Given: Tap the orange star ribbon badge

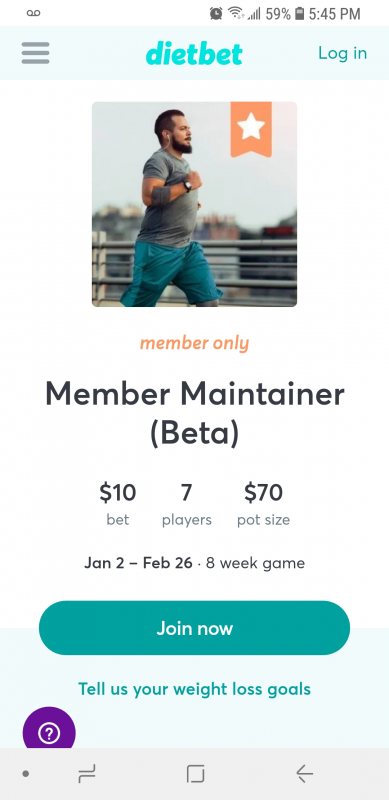Looking at the screenshot, I should point(251,129).
